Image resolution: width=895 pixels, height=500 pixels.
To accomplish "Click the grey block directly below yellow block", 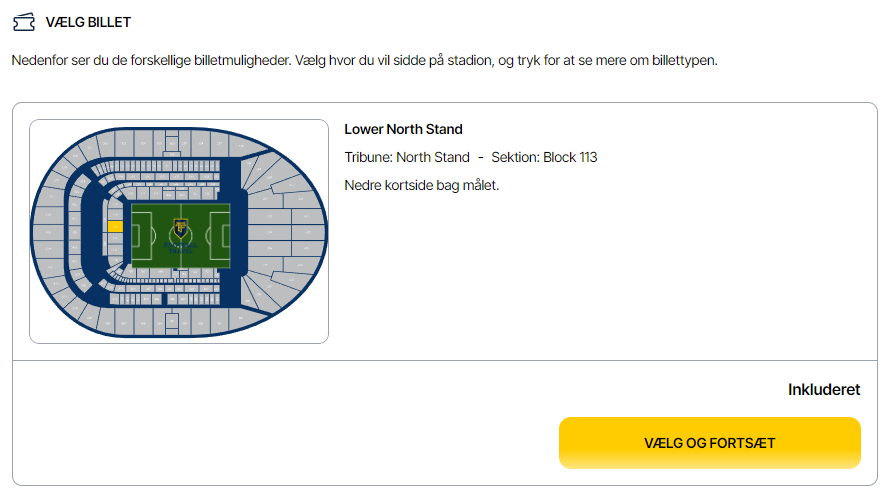I will (x=115, y=238).
